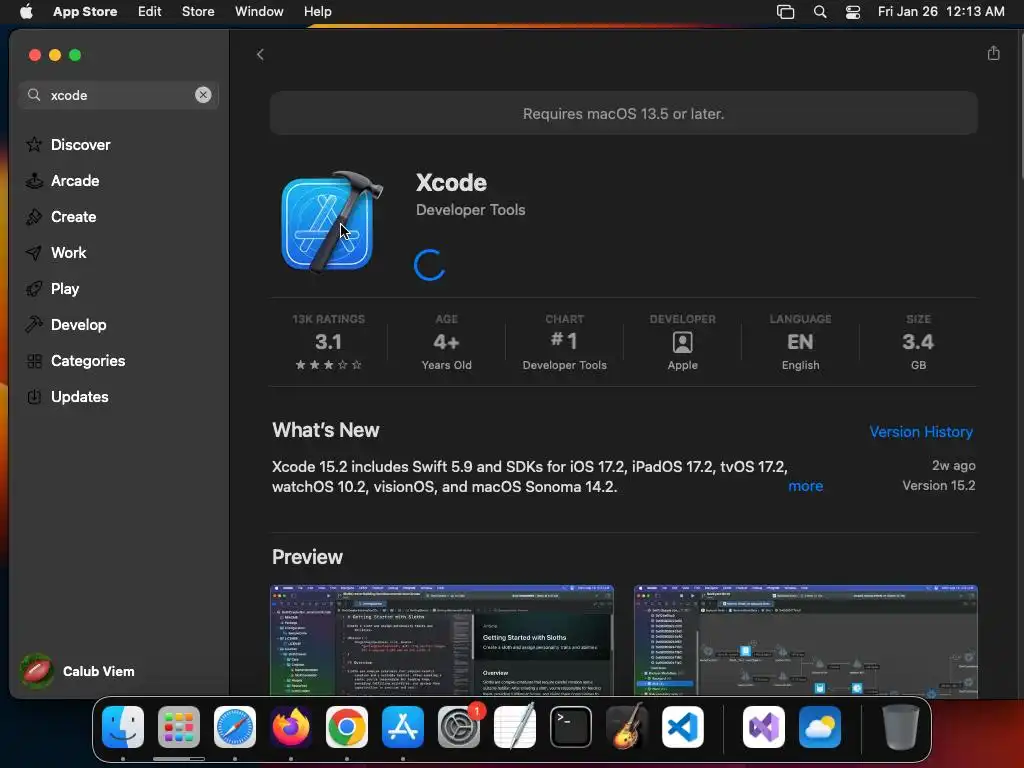Open the weather cloud app in Dock
The width and height of the screenshot is (1024, 768).
pyautogui.click(x=820, y=727)
